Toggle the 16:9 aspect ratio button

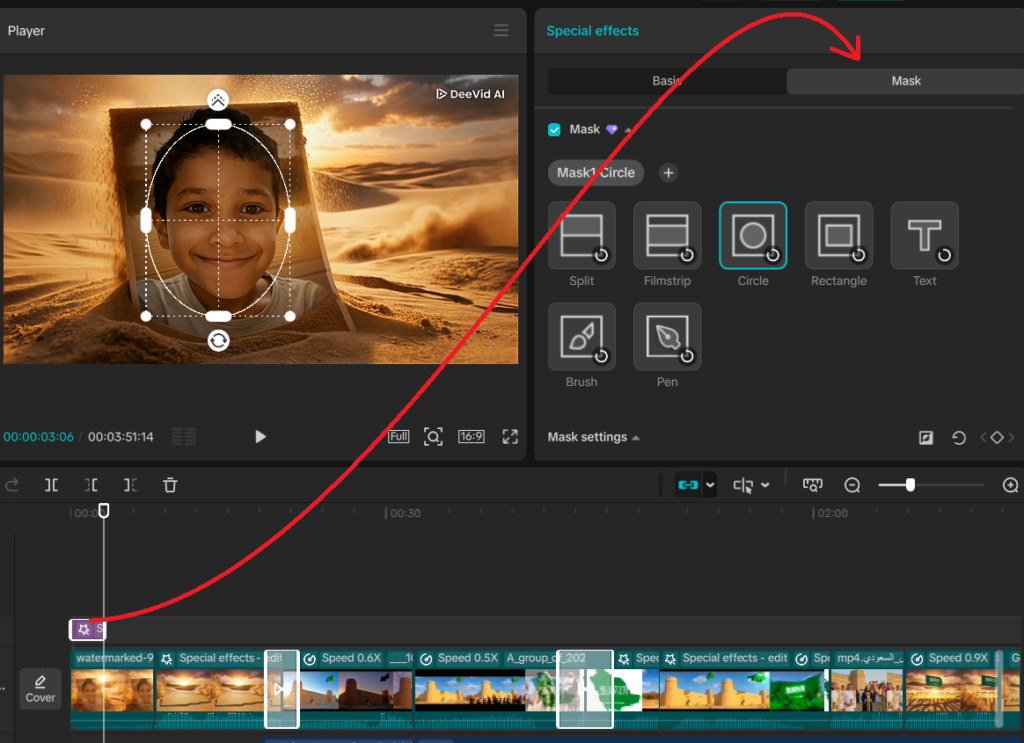point(471,437)
